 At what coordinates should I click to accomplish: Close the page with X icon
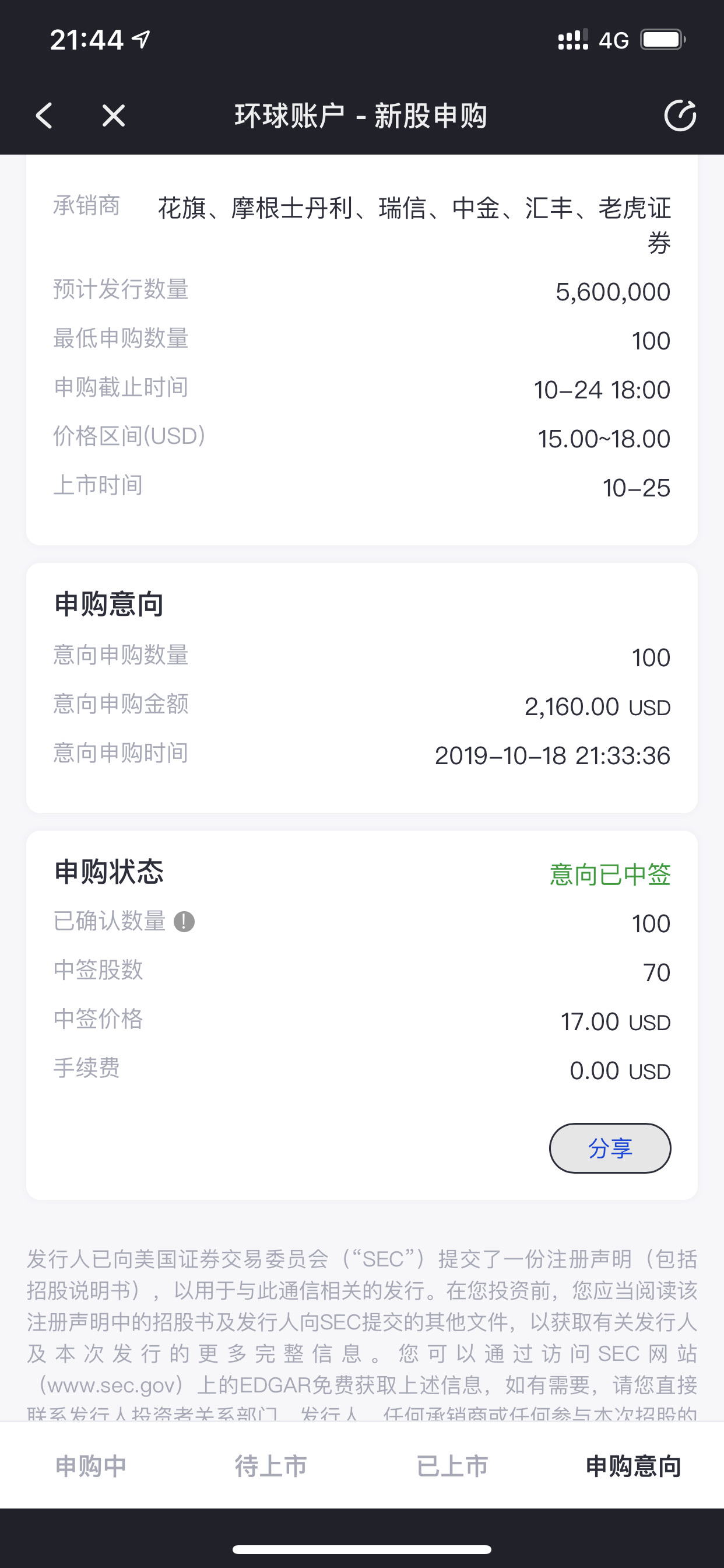pos(114,115)
